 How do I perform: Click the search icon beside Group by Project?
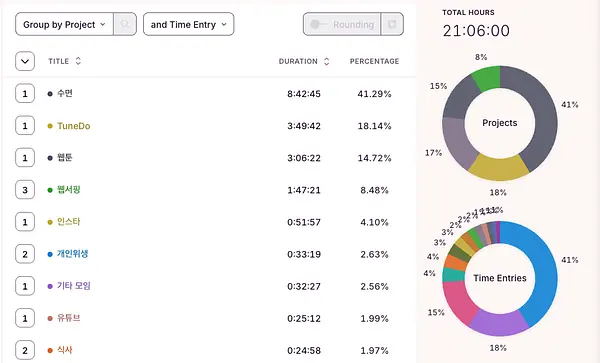[125, 24]
